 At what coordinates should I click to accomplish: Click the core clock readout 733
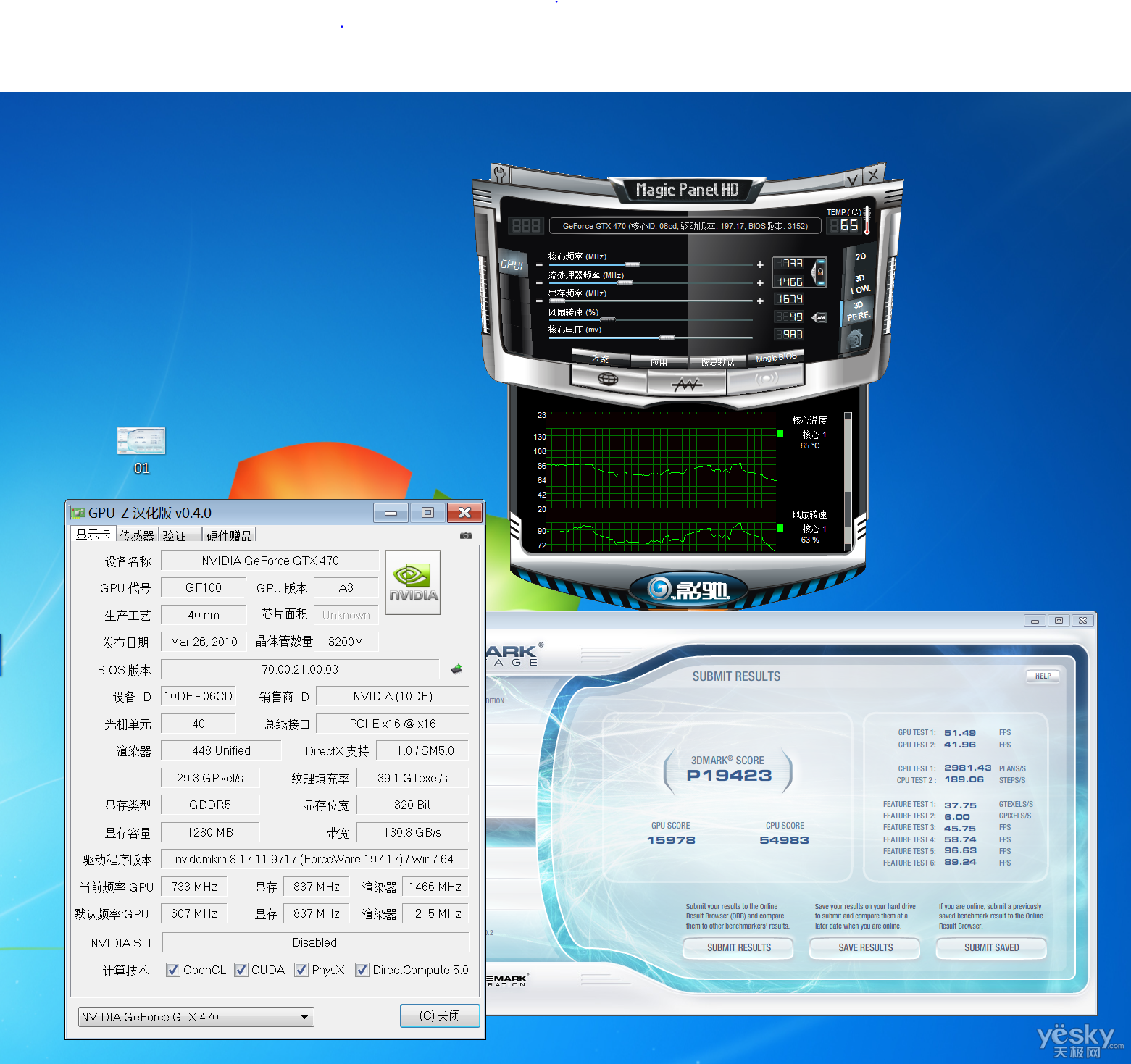(788, 264)
